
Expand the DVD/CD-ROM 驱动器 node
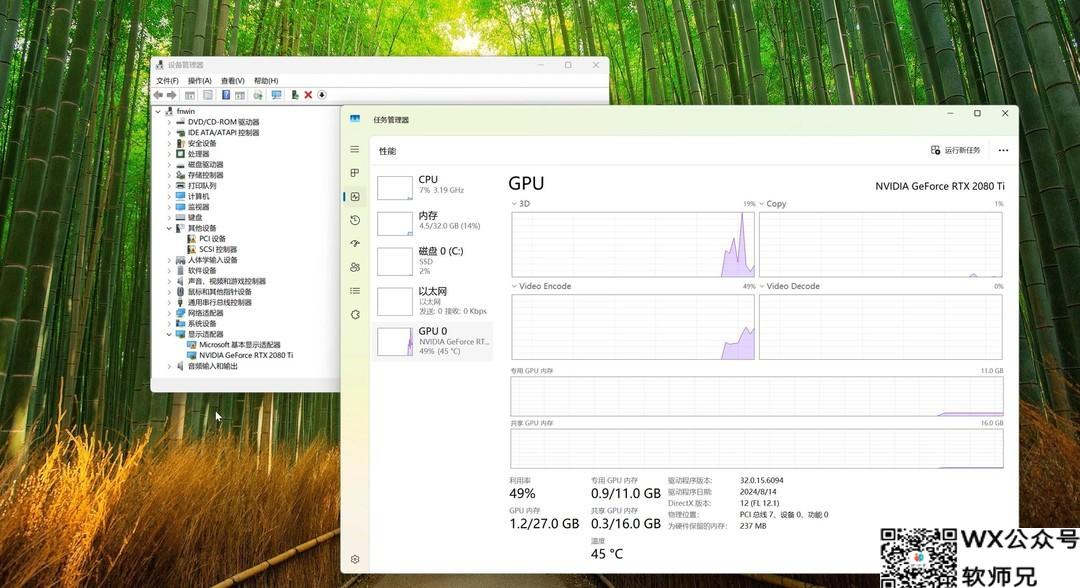point(169,122)
